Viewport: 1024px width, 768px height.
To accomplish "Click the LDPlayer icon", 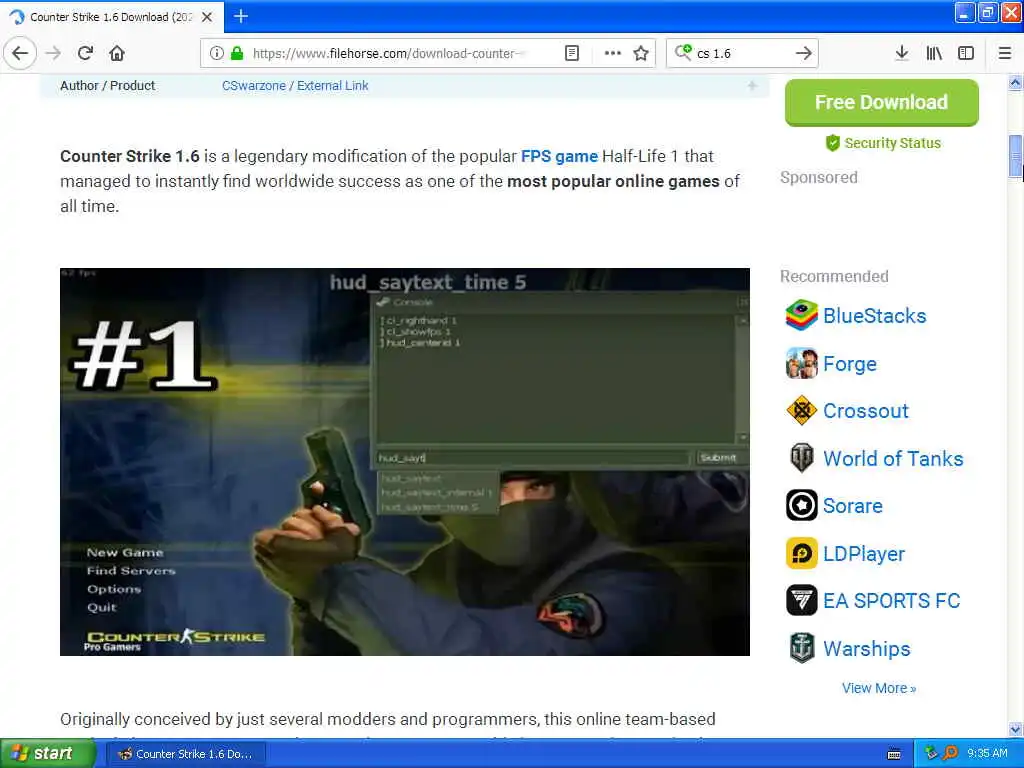I will coord(801,553).
